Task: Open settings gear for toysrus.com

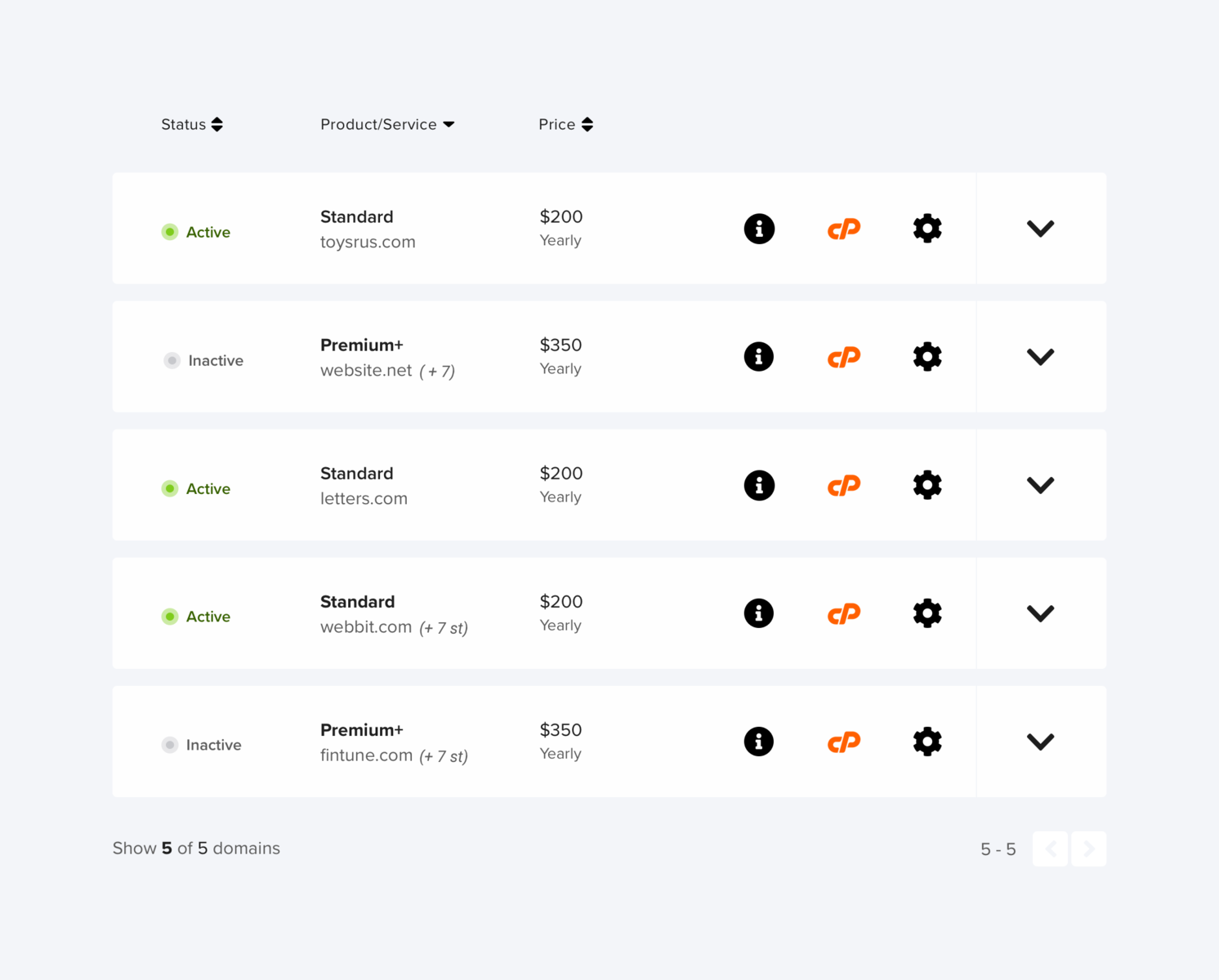Action: click(x=927, y=229)
